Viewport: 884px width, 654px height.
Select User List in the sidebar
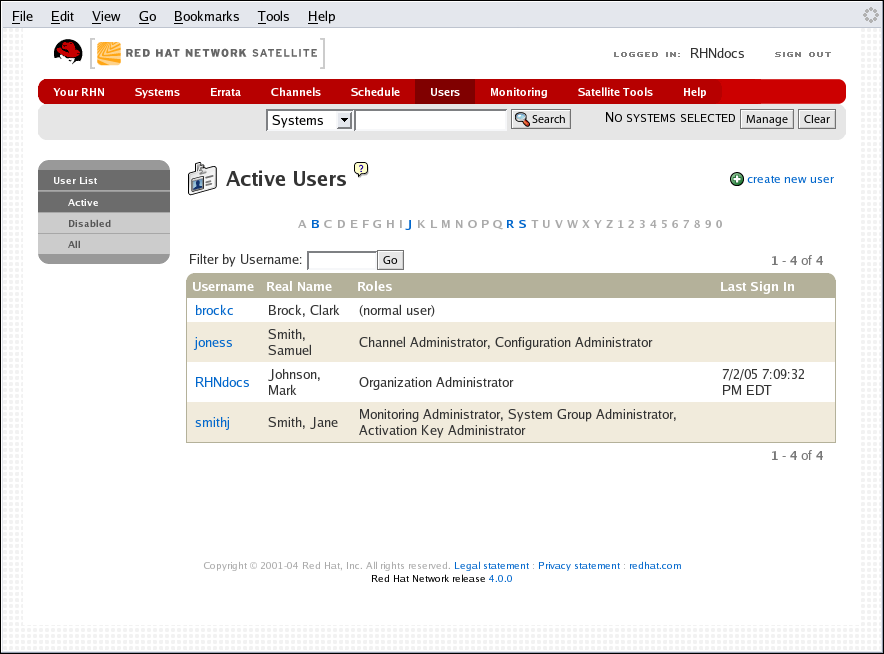click(104, 180)
